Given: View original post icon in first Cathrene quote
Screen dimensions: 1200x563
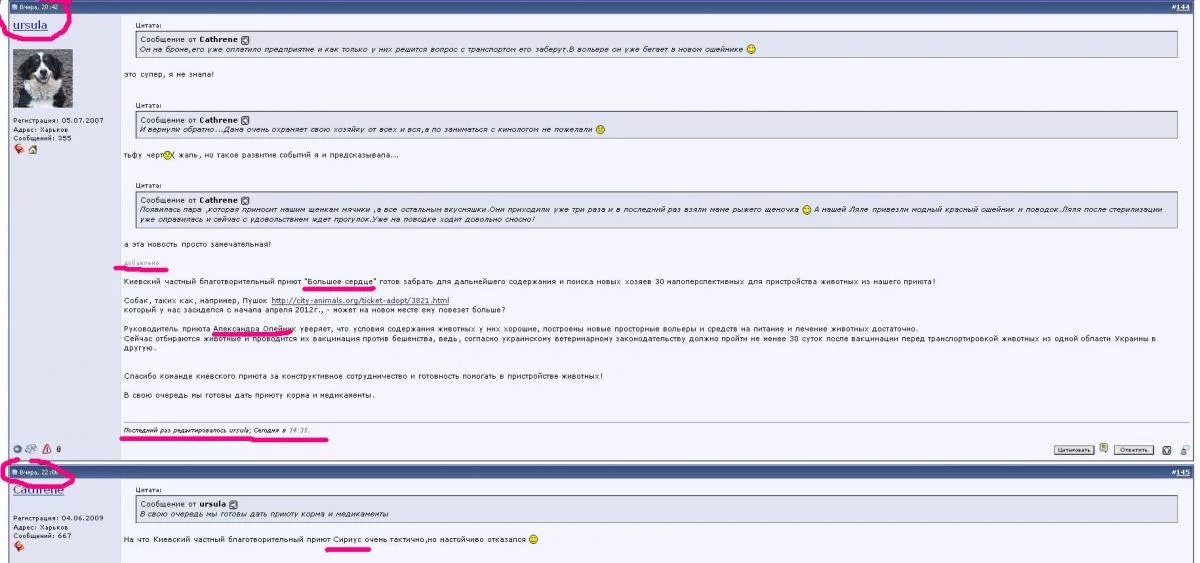Looking at the screenshot, I should pyautogui.click(x=246, y=40).
